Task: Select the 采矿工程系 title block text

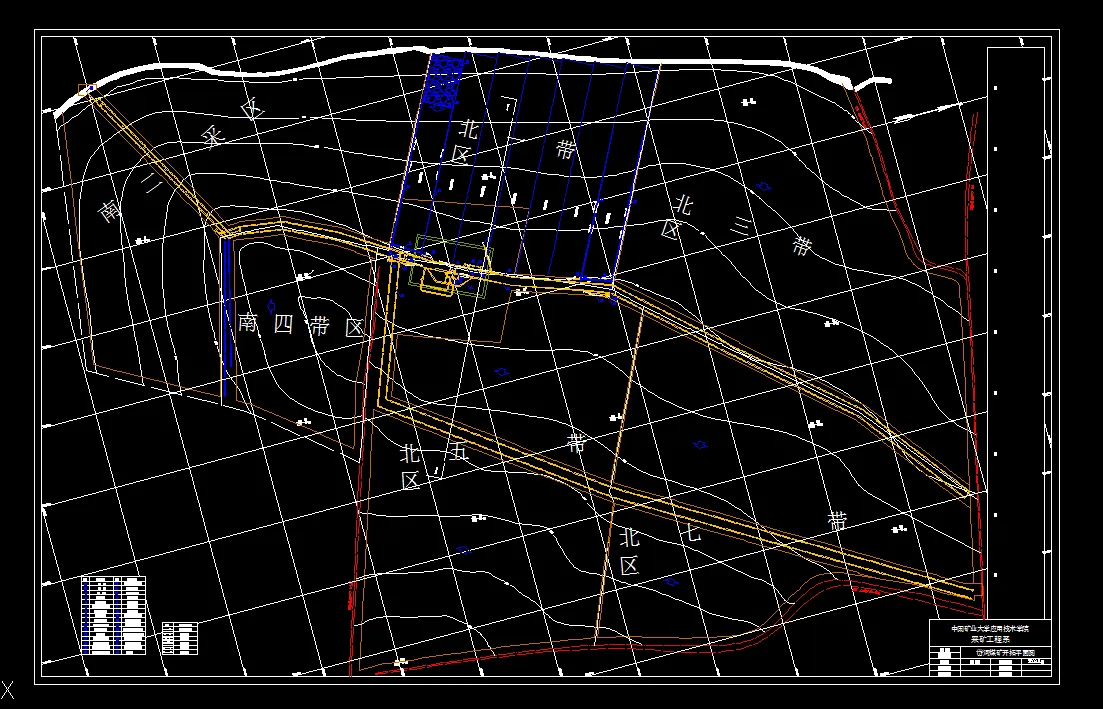Action: pos(990,640)
